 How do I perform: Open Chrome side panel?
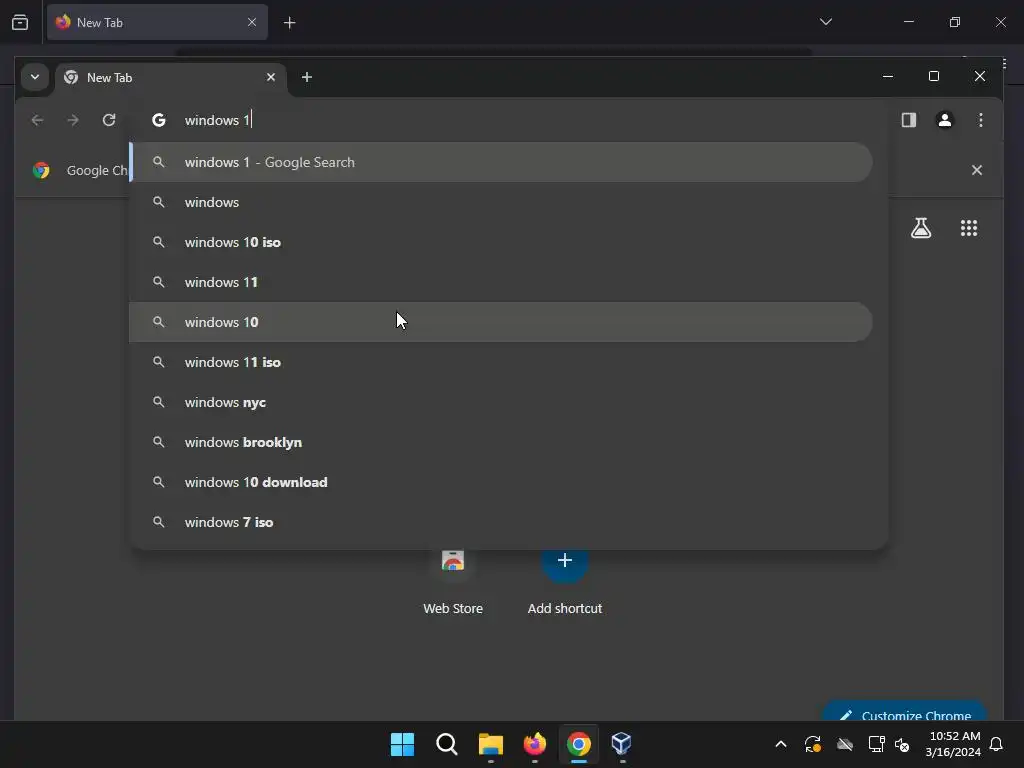click(908, 120)
